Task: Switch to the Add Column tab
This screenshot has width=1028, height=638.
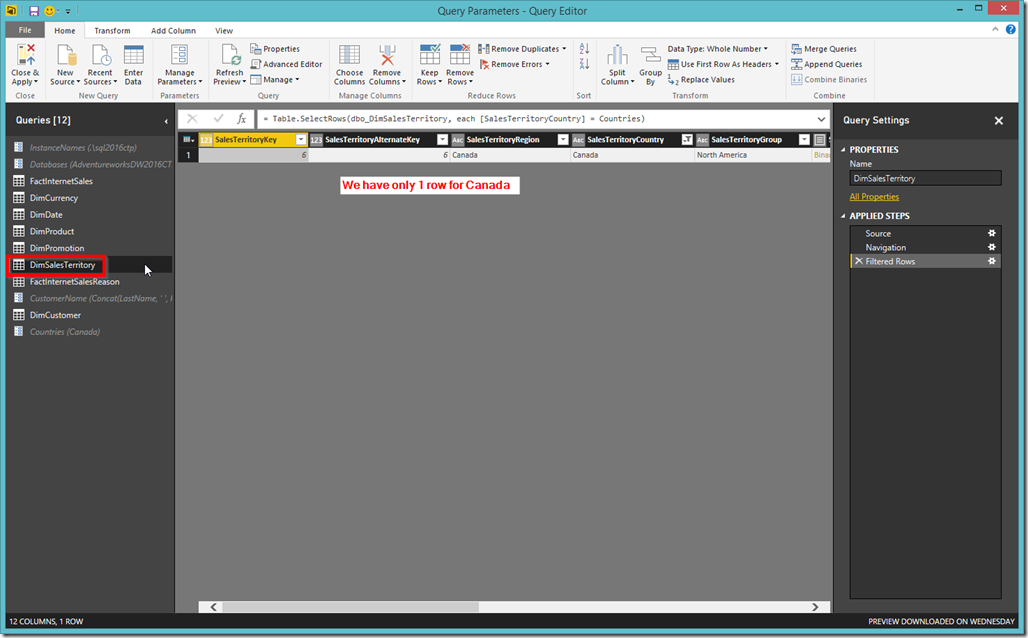Action: pyautogui.click(x=173, y=31)
